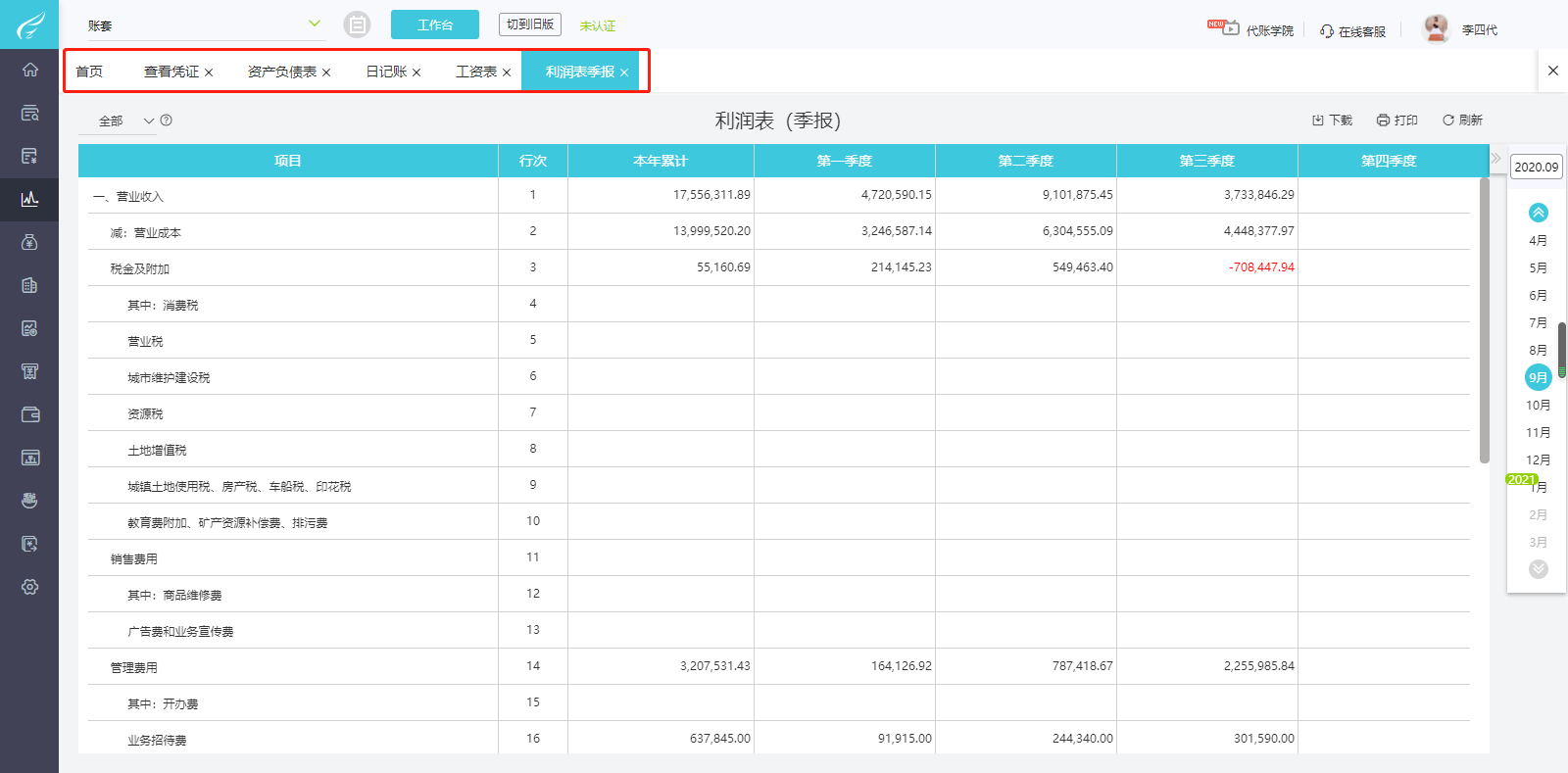Switch to the 资产负债表 tab
1568x773 pixels.
point(282,72)
